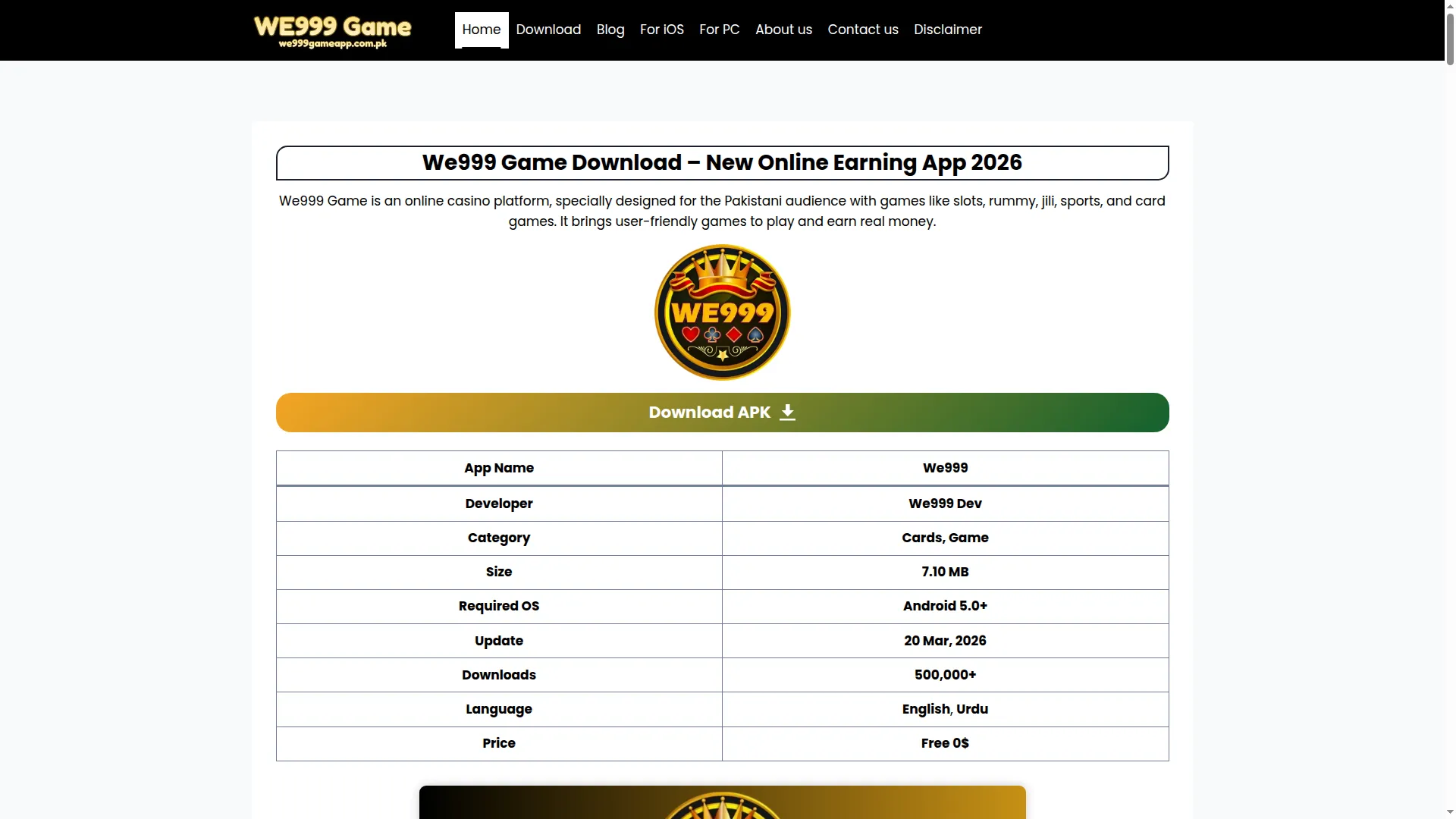
Task: Click the page heading We999 Game Download
Action: (722, 162)
